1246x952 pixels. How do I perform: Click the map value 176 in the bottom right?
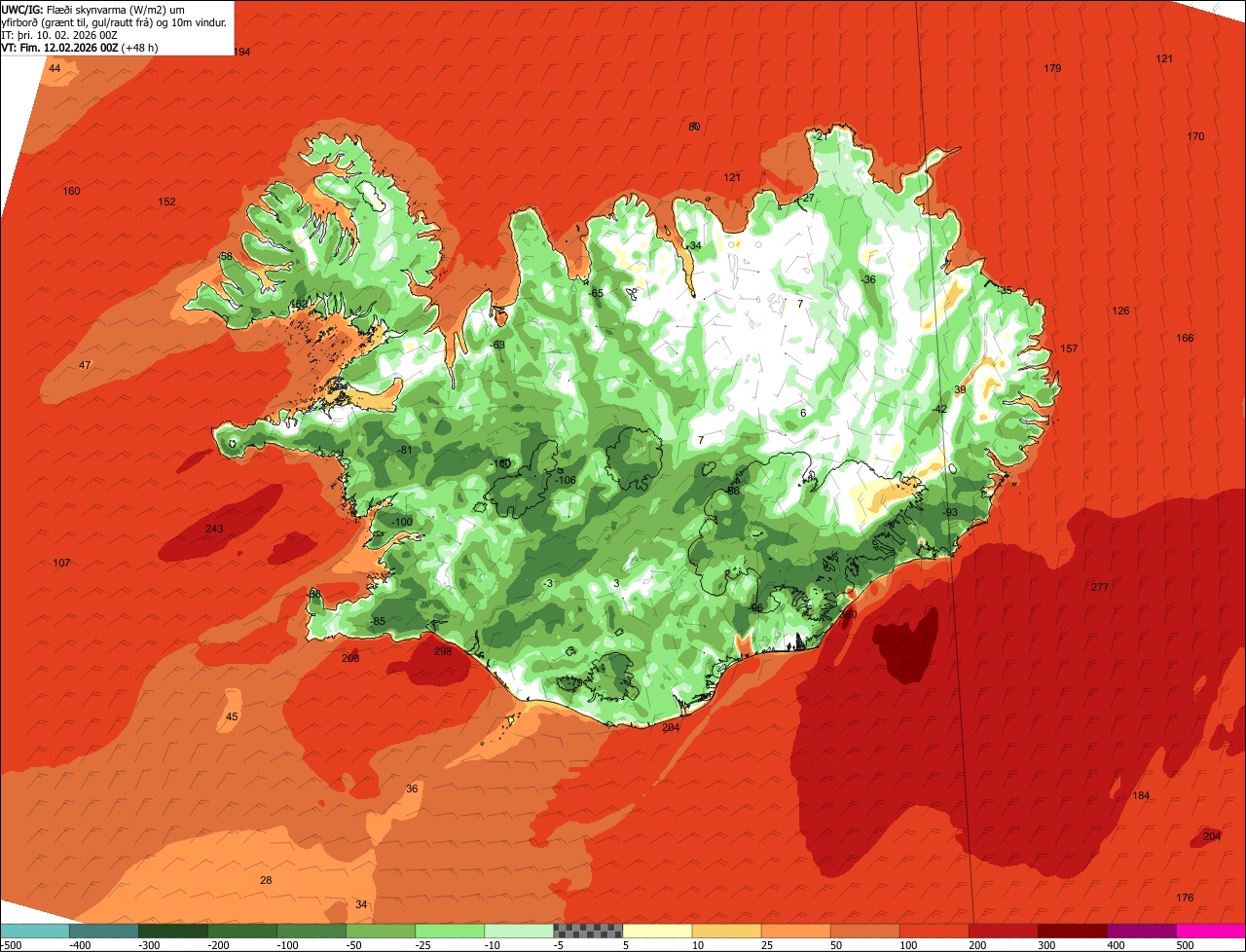pyautogui.click(x=1185, y=897)
